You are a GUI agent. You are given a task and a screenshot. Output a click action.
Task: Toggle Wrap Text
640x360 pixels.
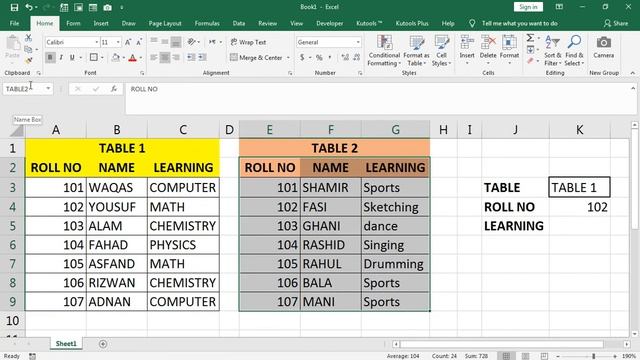point(248,42)
